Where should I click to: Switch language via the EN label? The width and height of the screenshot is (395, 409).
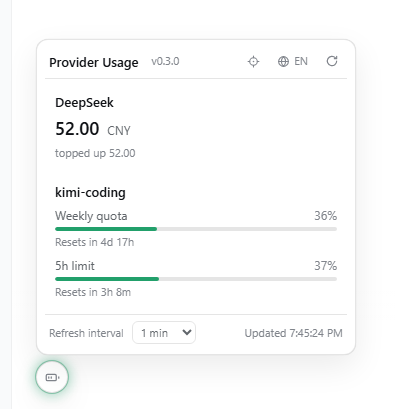[301, 62]
